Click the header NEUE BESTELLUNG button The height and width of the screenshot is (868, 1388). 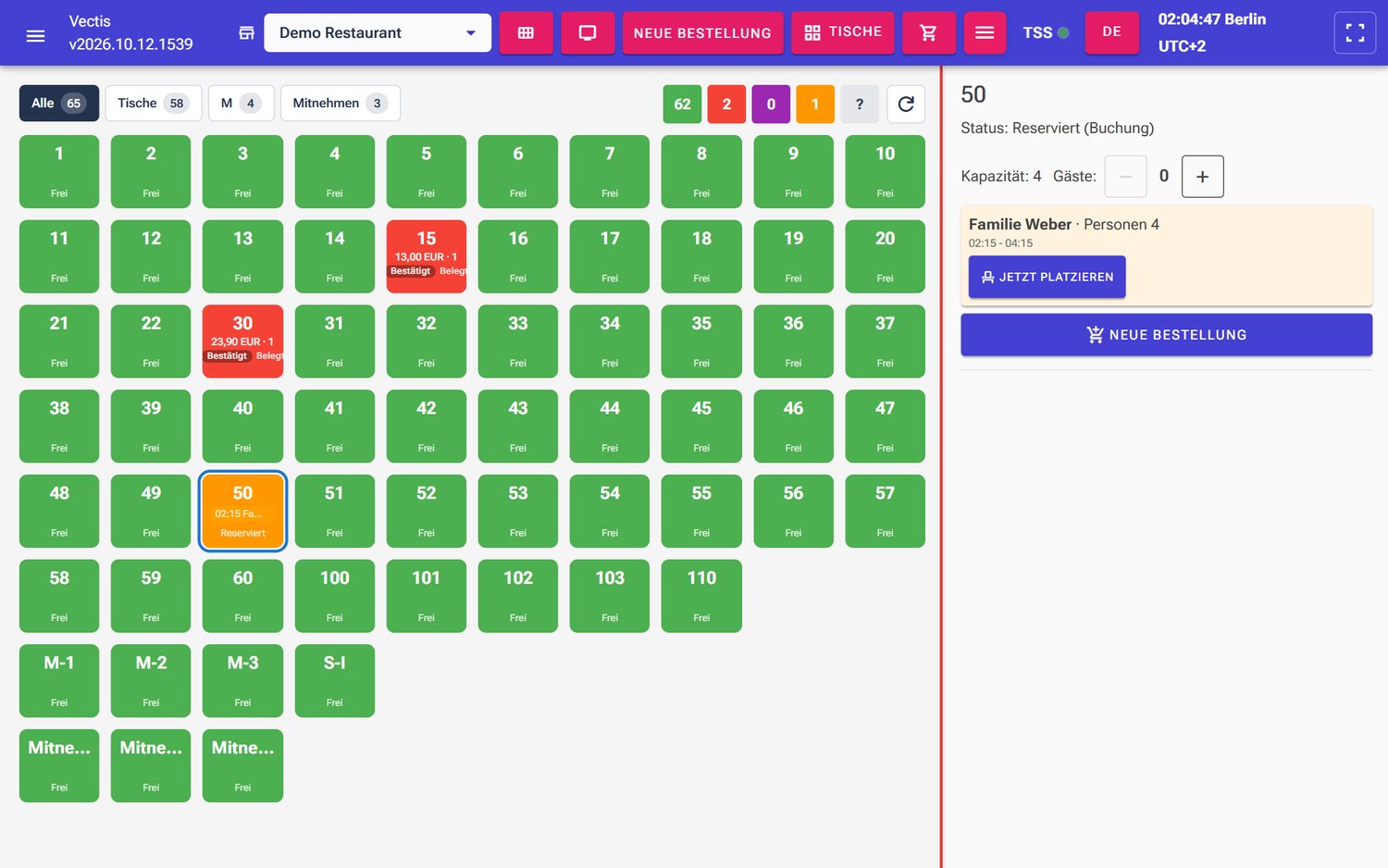click(x=702, y=33)
